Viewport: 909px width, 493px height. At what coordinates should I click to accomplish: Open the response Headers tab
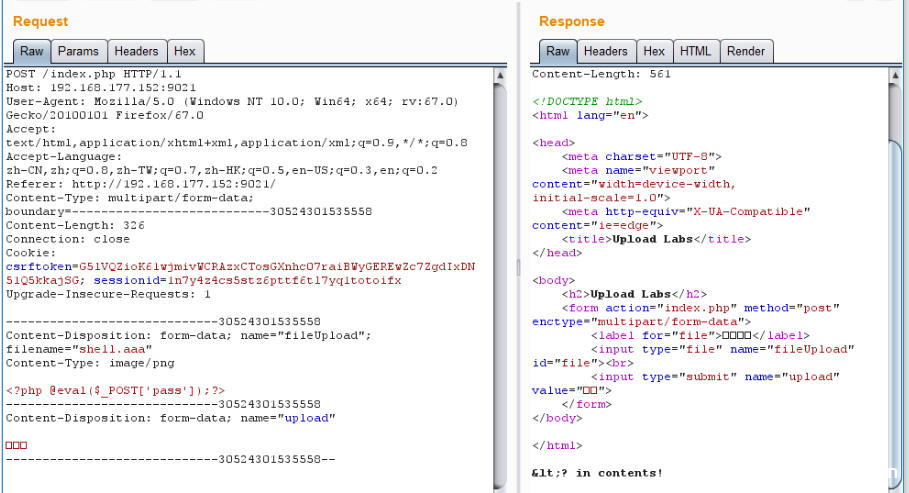point(605,51)
